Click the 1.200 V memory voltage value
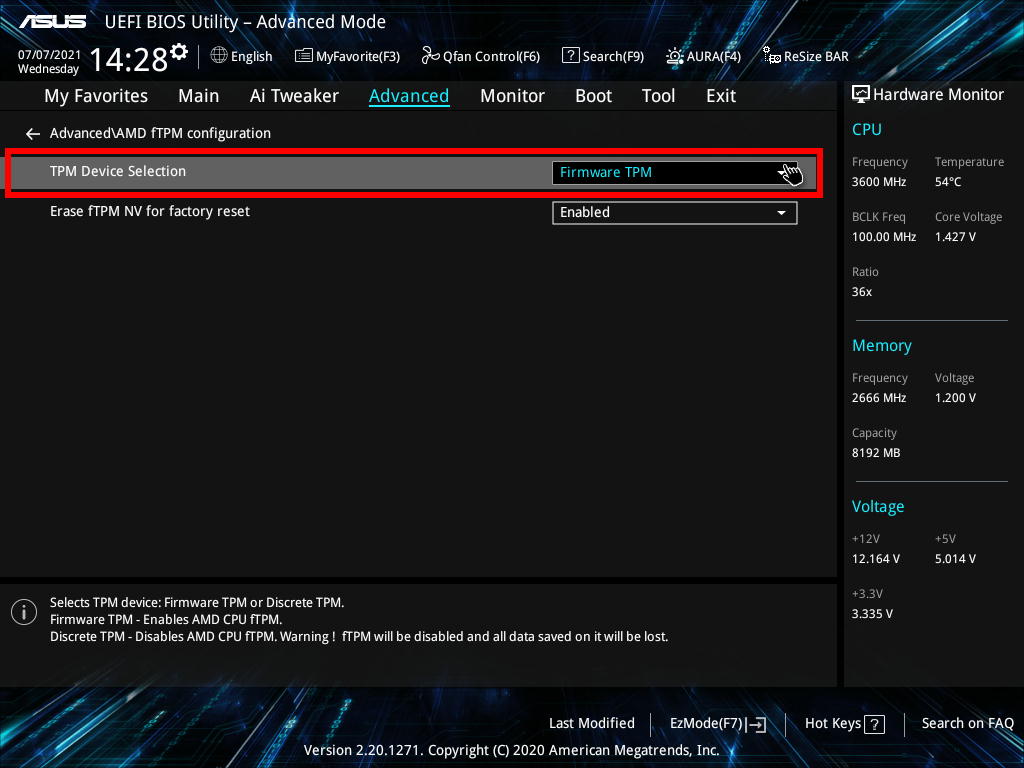The width and height of the screenshot is (1024, 768). tap(955, 398)
